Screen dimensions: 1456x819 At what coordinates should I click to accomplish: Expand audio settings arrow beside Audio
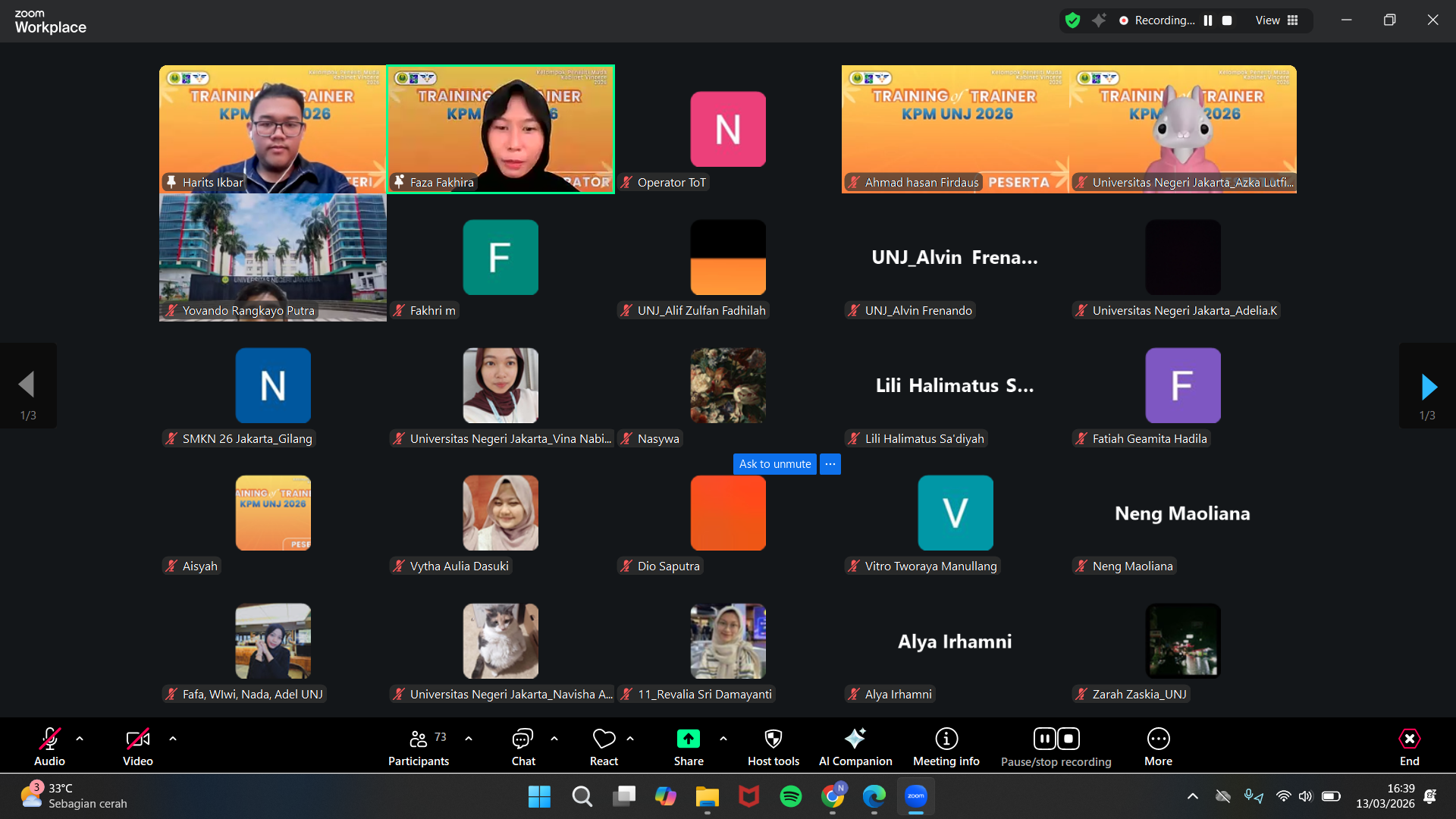pos(80,739)
